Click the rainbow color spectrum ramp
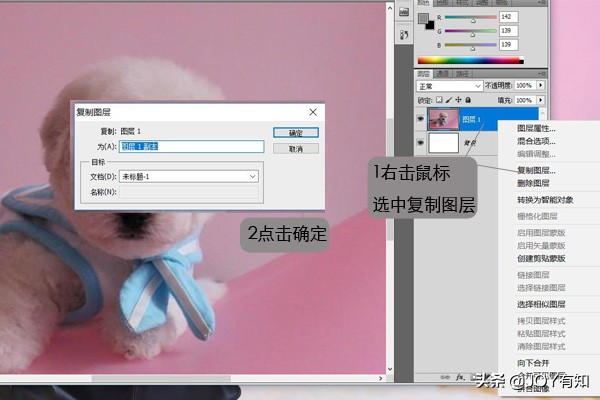The height and width of the screenshot is (400, 600). (471, 60)
